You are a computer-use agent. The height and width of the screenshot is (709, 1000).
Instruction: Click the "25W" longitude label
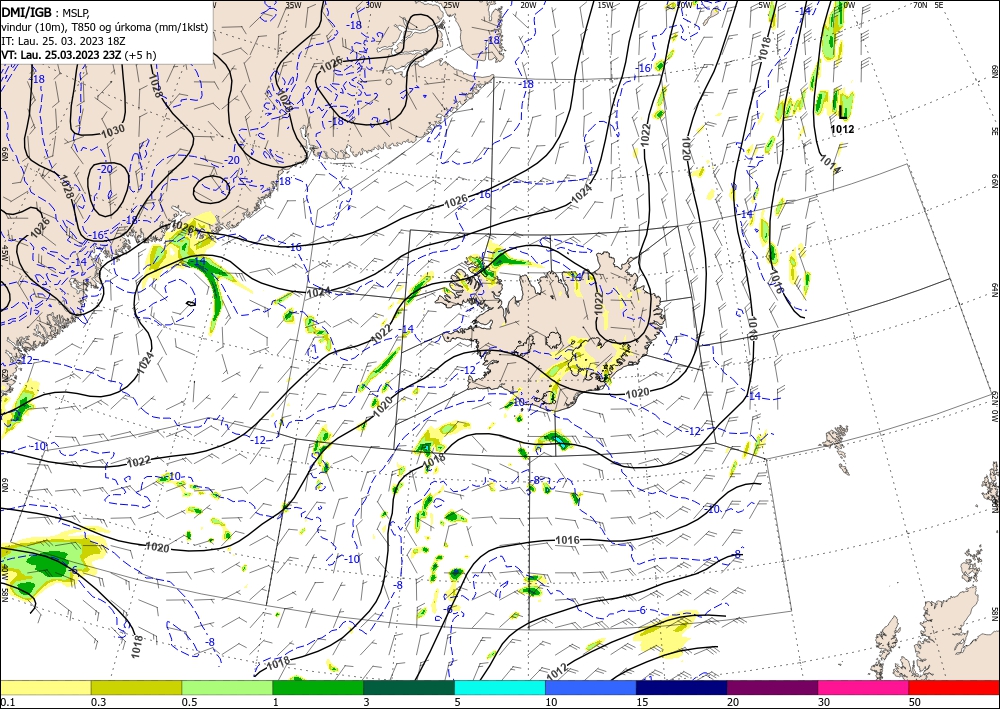[x=451, y=5]
